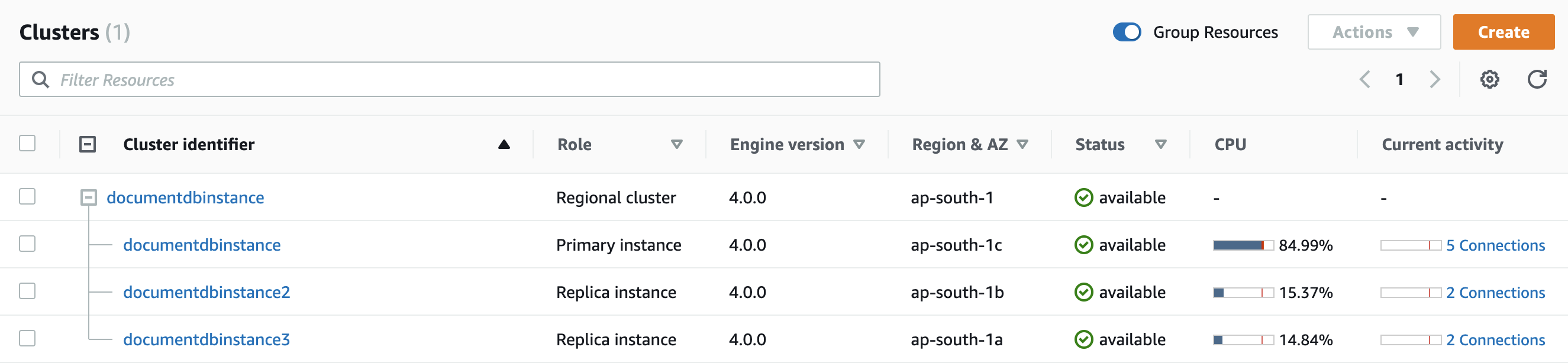Sort by Engine version column arrow
This screenshot has width=1568, height=363.
[859, 145]
